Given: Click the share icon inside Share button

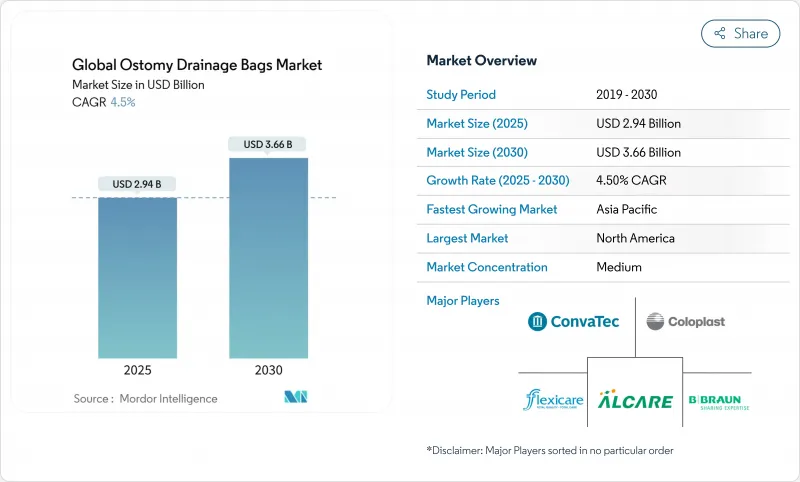Looking at the screenshot, I should click(719, 33).
